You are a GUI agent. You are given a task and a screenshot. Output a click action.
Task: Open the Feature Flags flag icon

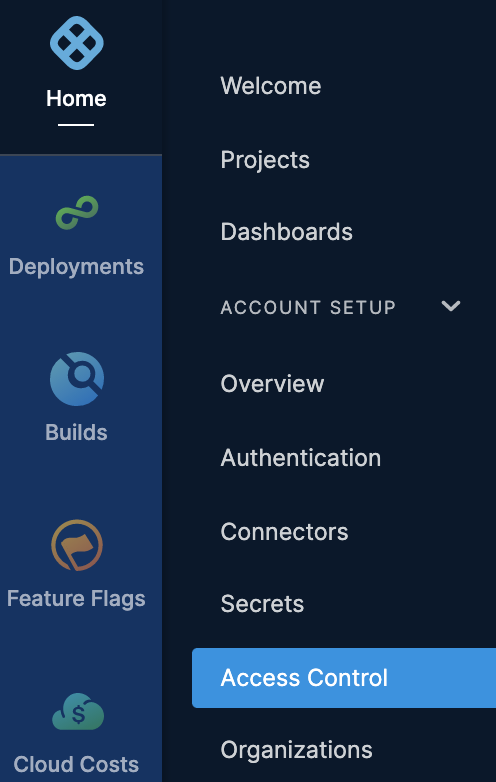[77, 545]
